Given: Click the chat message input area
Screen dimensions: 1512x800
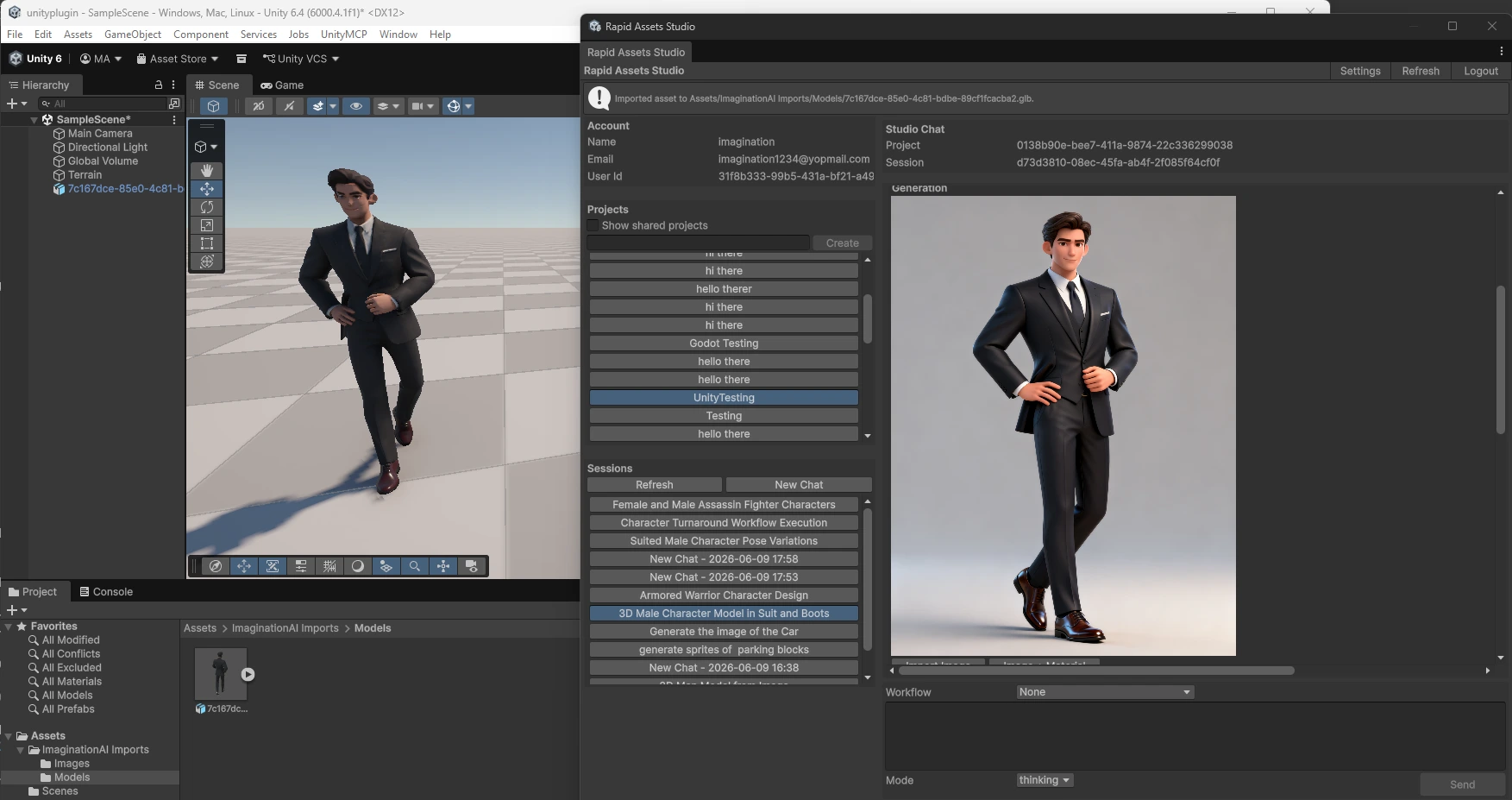Looking at the screenshot, I should 1195,735.
